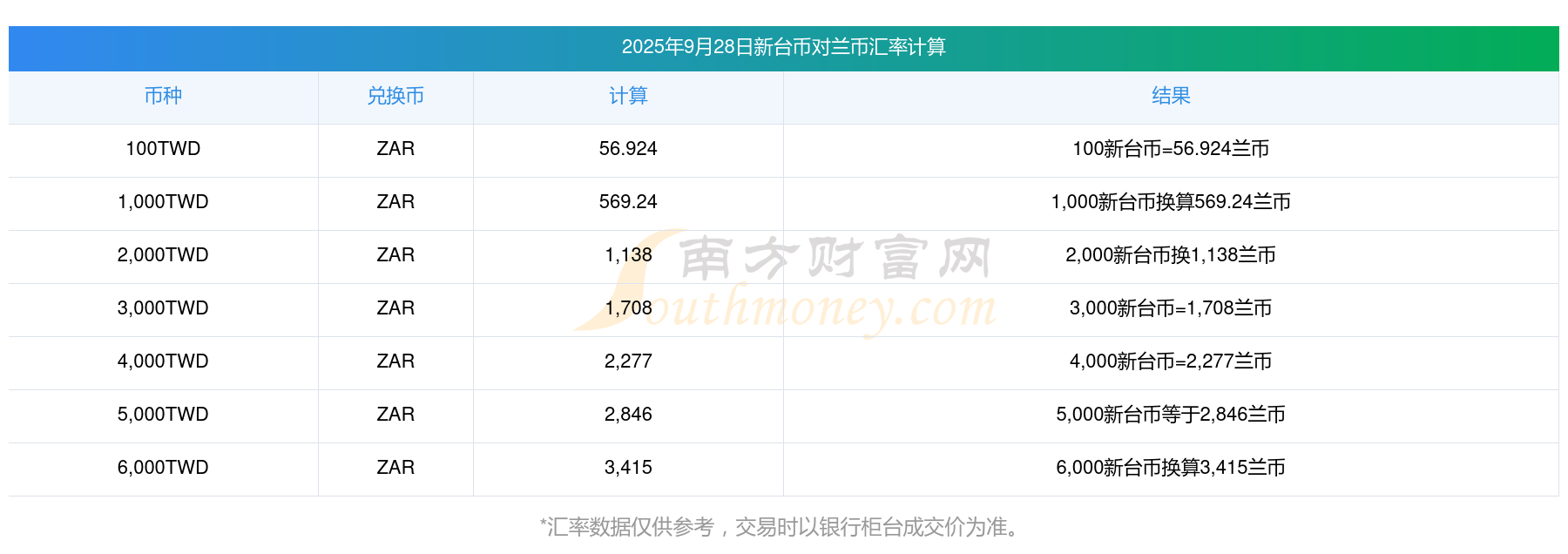The image size is (1568, 554).
Task: Click the 6,000TWD cell
Action: tap(163, 468)
